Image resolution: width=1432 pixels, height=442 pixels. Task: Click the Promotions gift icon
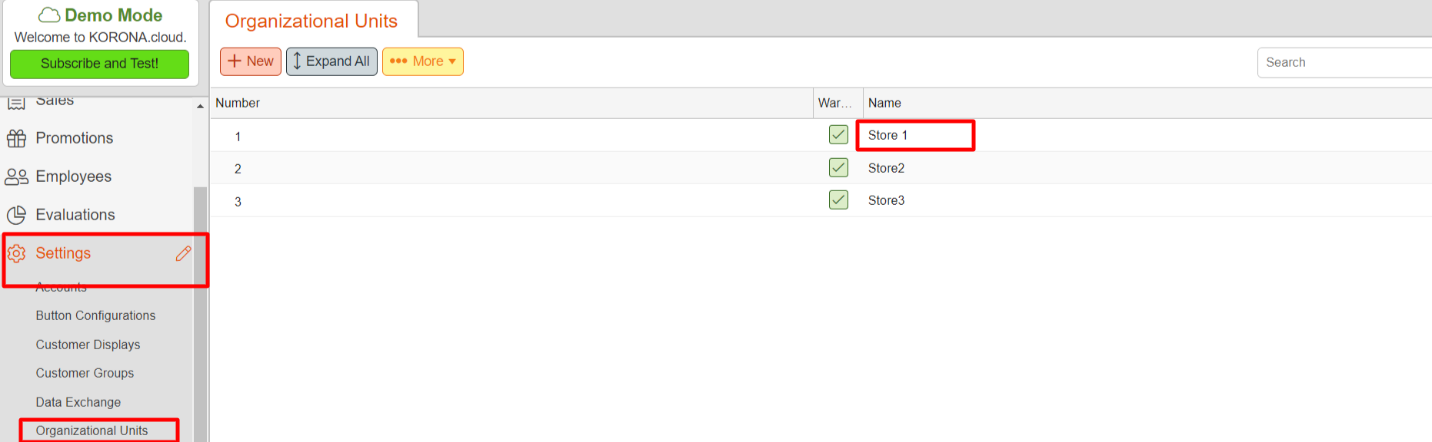(x=16, y=138)
